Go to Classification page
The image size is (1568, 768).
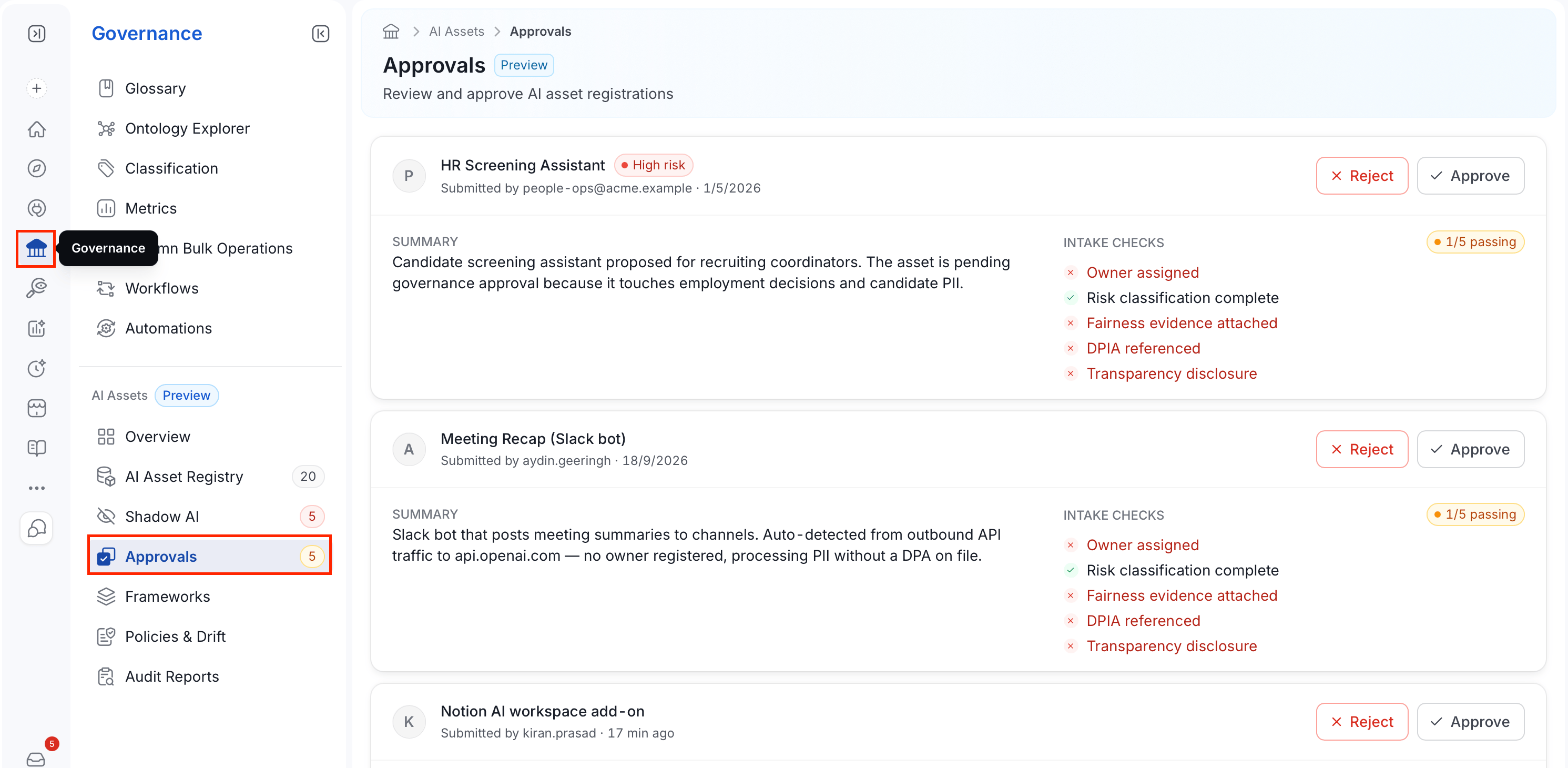coord(209,168)
